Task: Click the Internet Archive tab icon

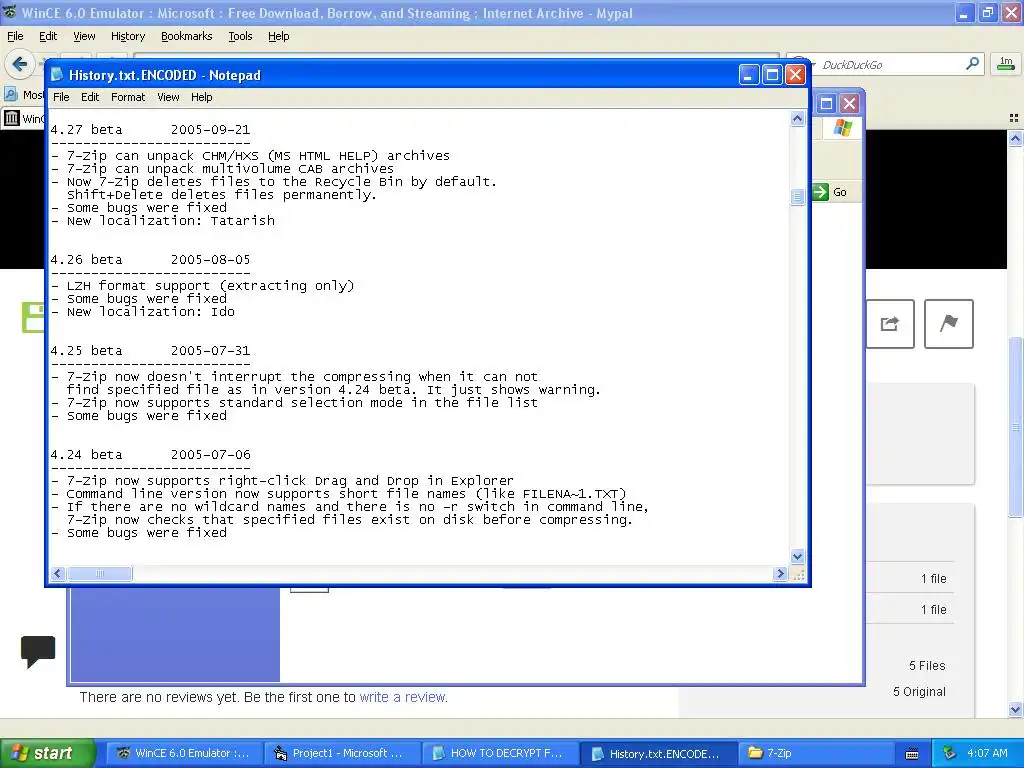Action: click(12, 118)
